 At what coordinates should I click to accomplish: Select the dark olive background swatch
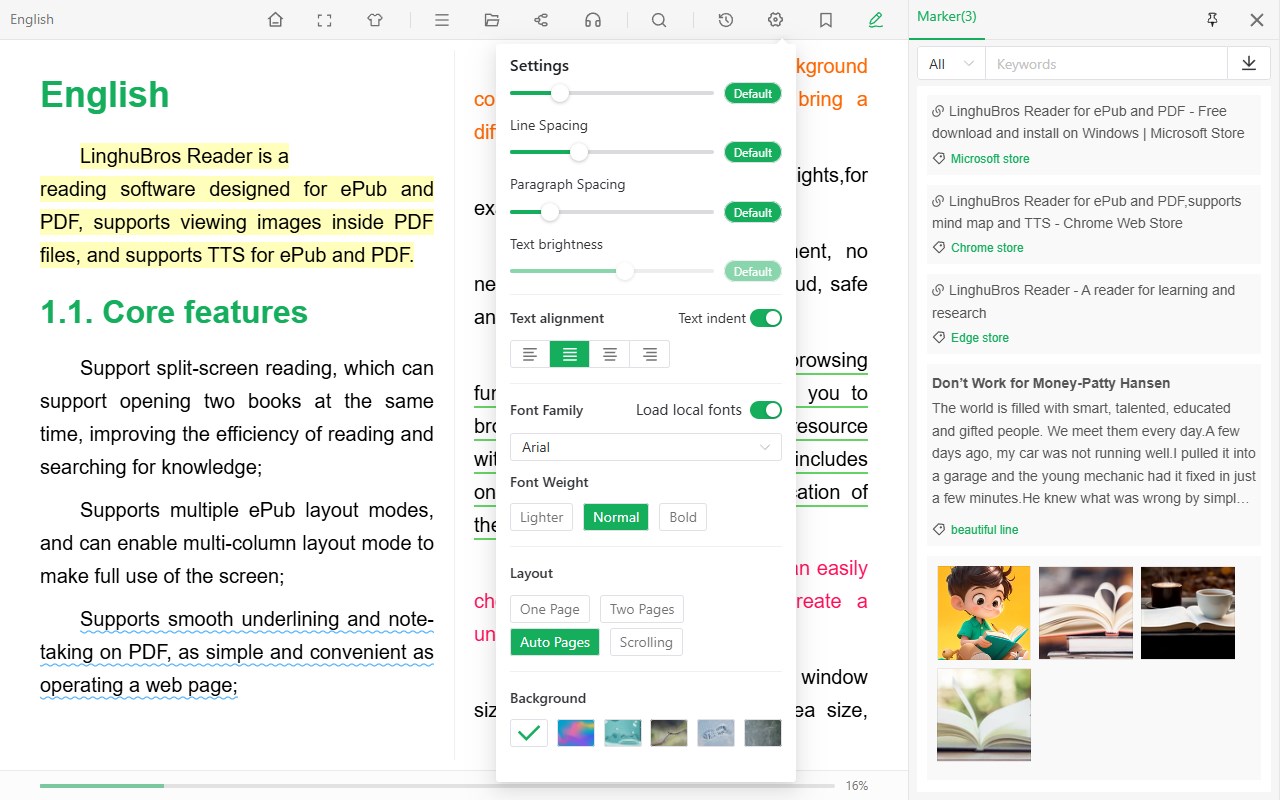click(x=669, y=733)
